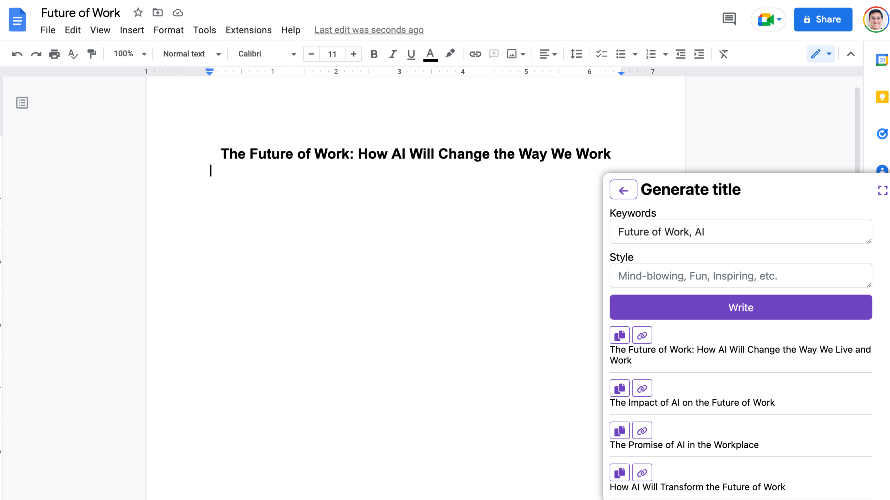This screenshot has height=500, width=890.
Task: Star the Future of Work document
Action: tap(138, 12)
